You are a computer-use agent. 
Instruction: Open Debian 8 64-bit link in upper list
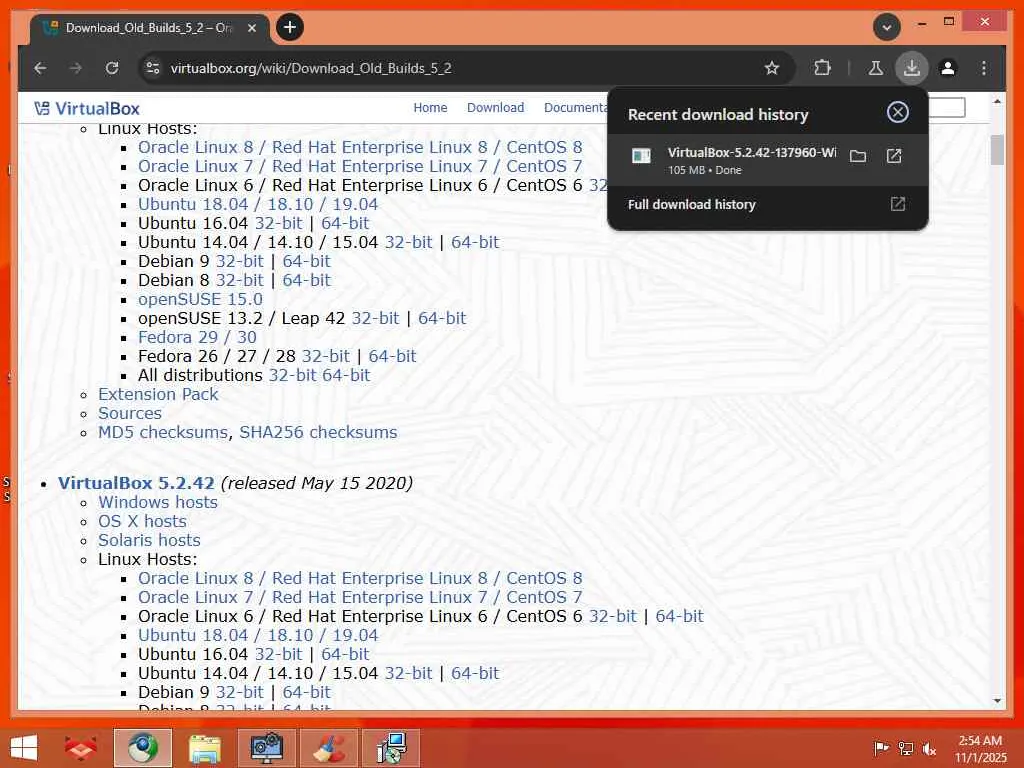306,280
